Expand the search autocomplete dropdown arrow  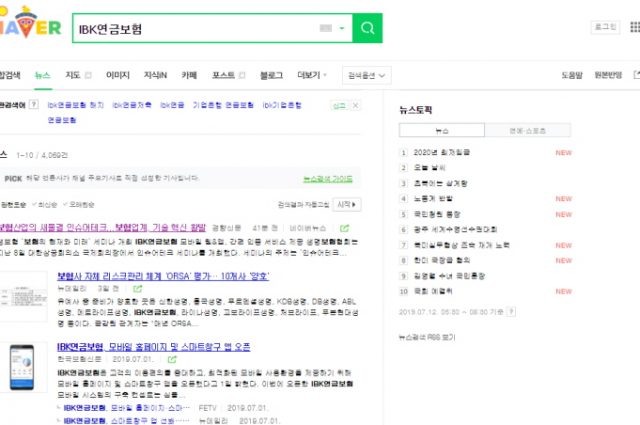coord(342,29)
